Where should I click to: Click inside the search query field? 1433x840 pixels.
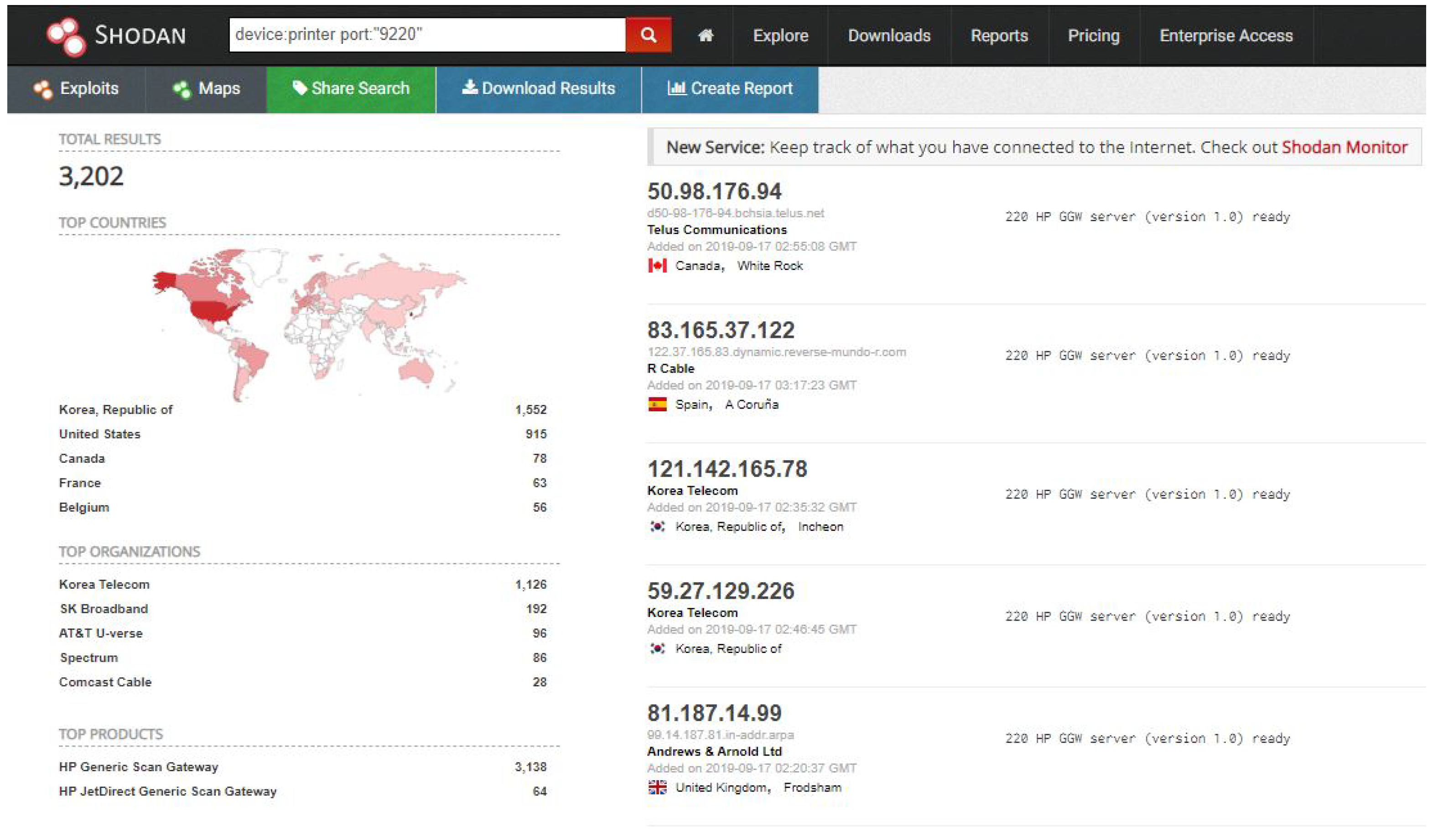[426, 35]
